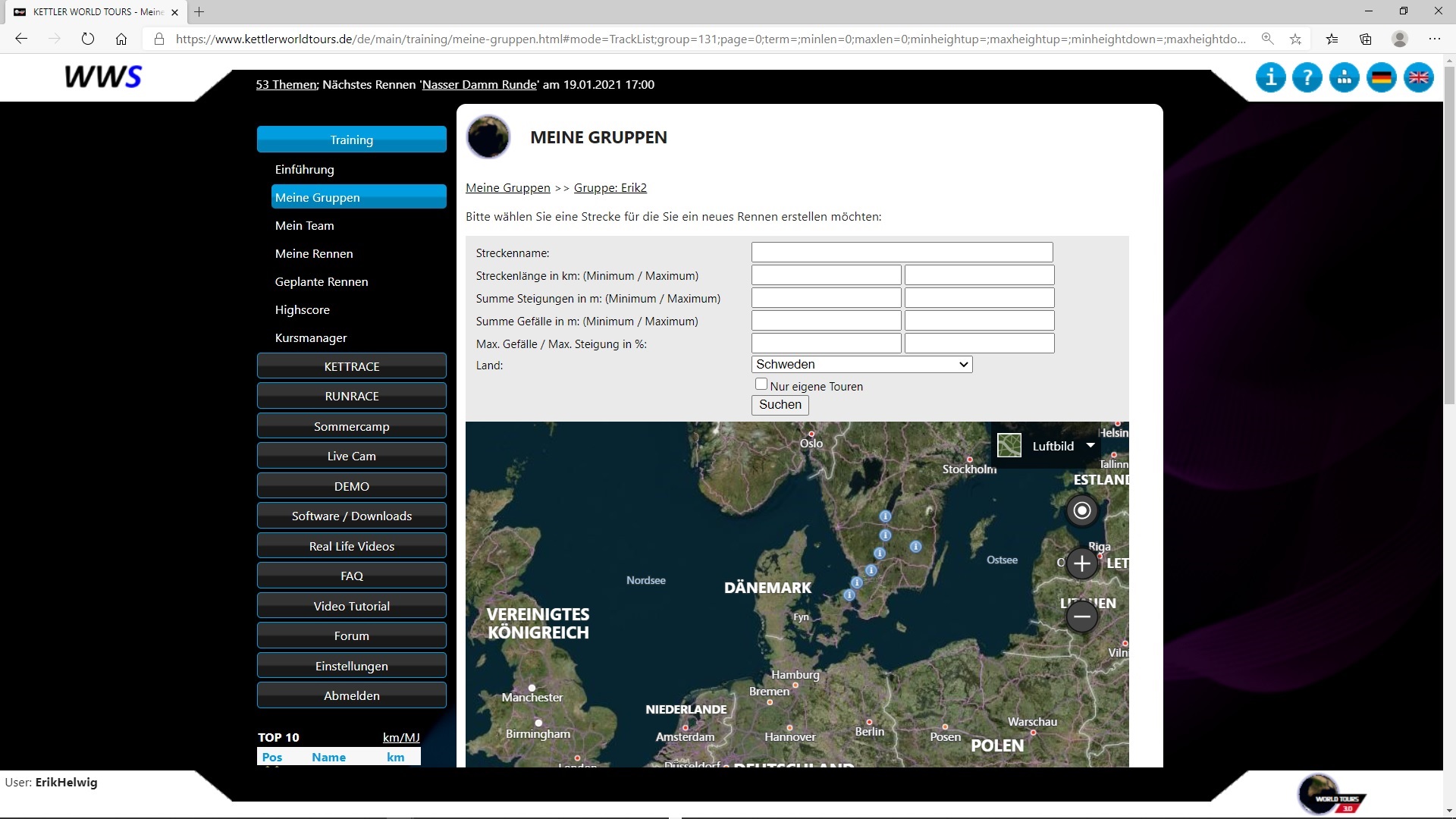The height and width of the screenshot is (819, 1456).
Task: View site lock information
Action: 159,39
